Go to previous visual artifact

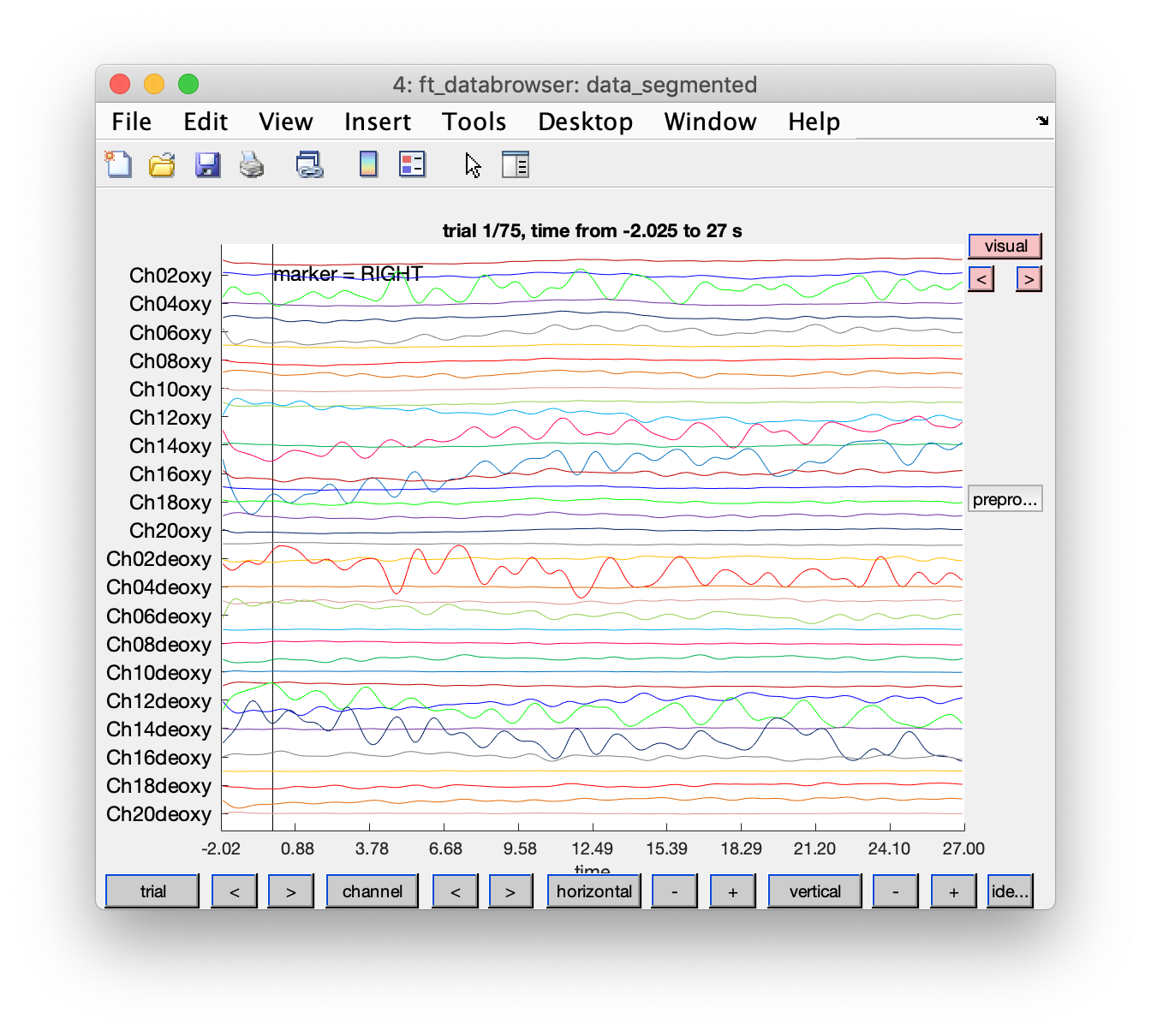(981, 279)
